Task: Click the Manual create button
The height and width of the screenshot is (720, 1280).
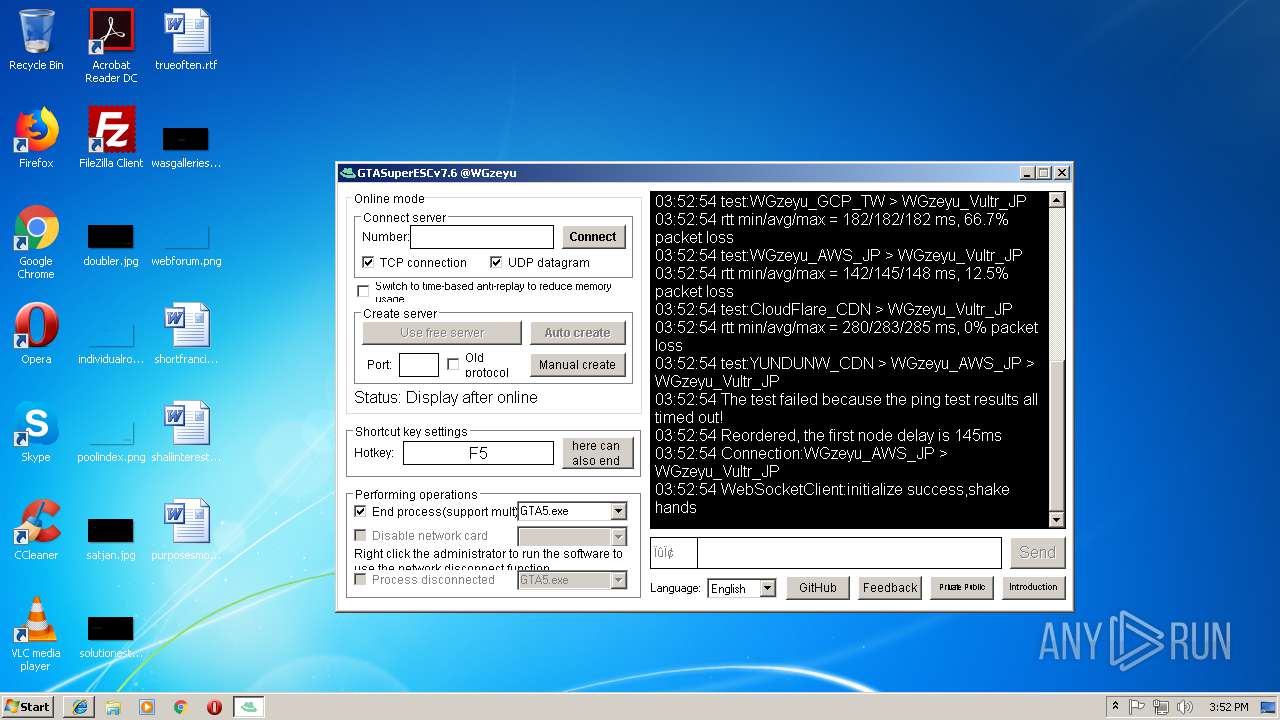Action: 577,365
